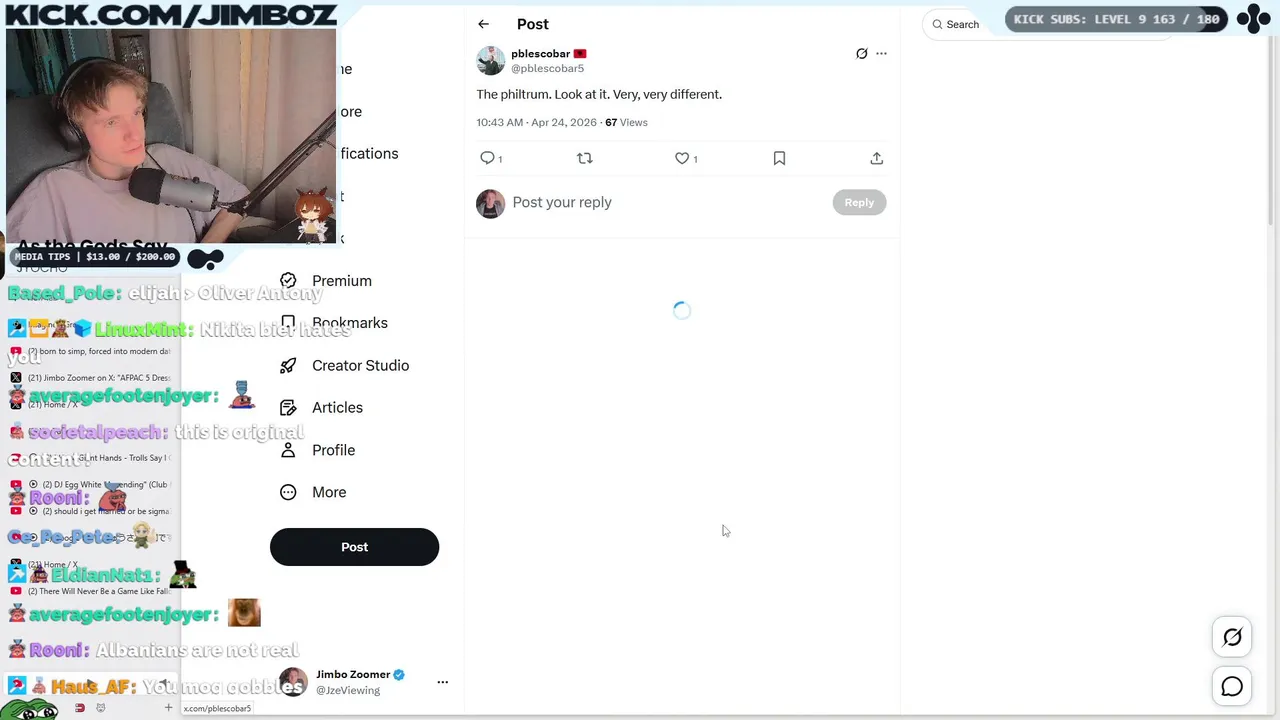Open Grok icon next to post menu
Viewport: 1280px width, 720px height.
[861, 54]
